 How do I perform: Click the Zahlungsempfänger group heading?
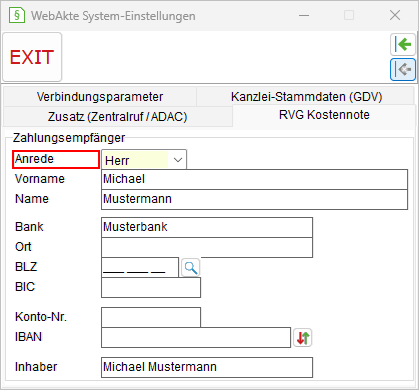point(69,138)
